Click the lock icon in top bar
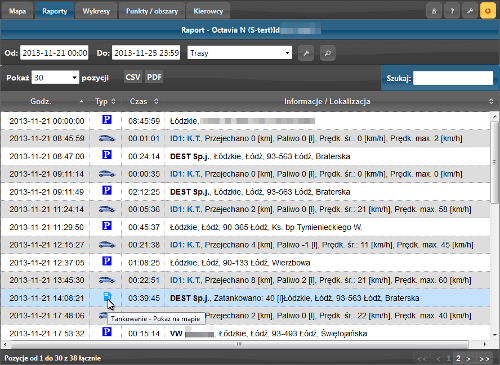Viewport: 500px width, 365px height. 434,11
